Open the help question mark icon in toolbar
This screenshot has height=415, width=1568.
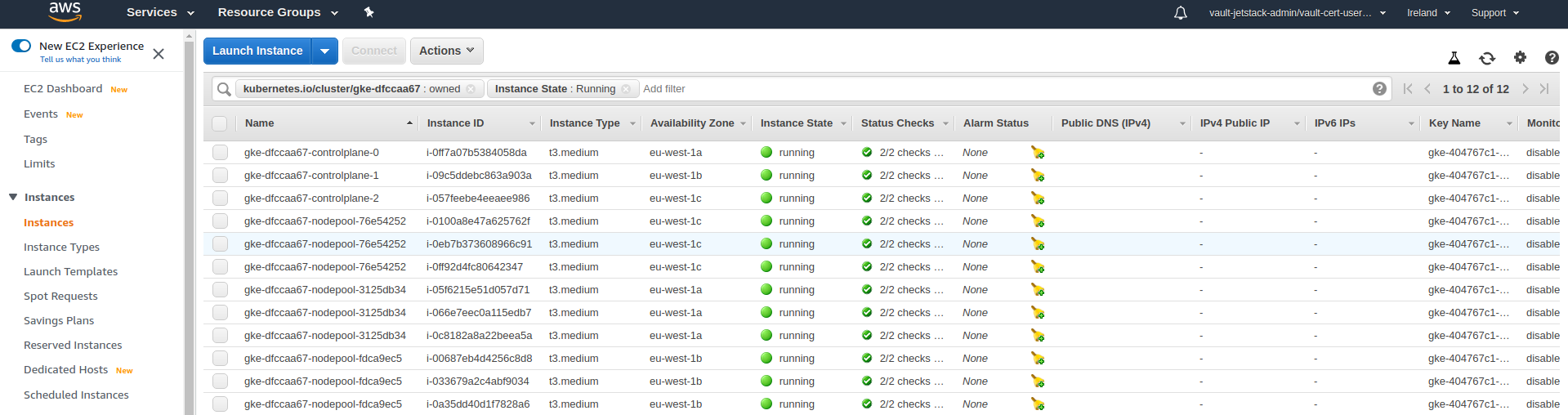tap(1552, 58)
